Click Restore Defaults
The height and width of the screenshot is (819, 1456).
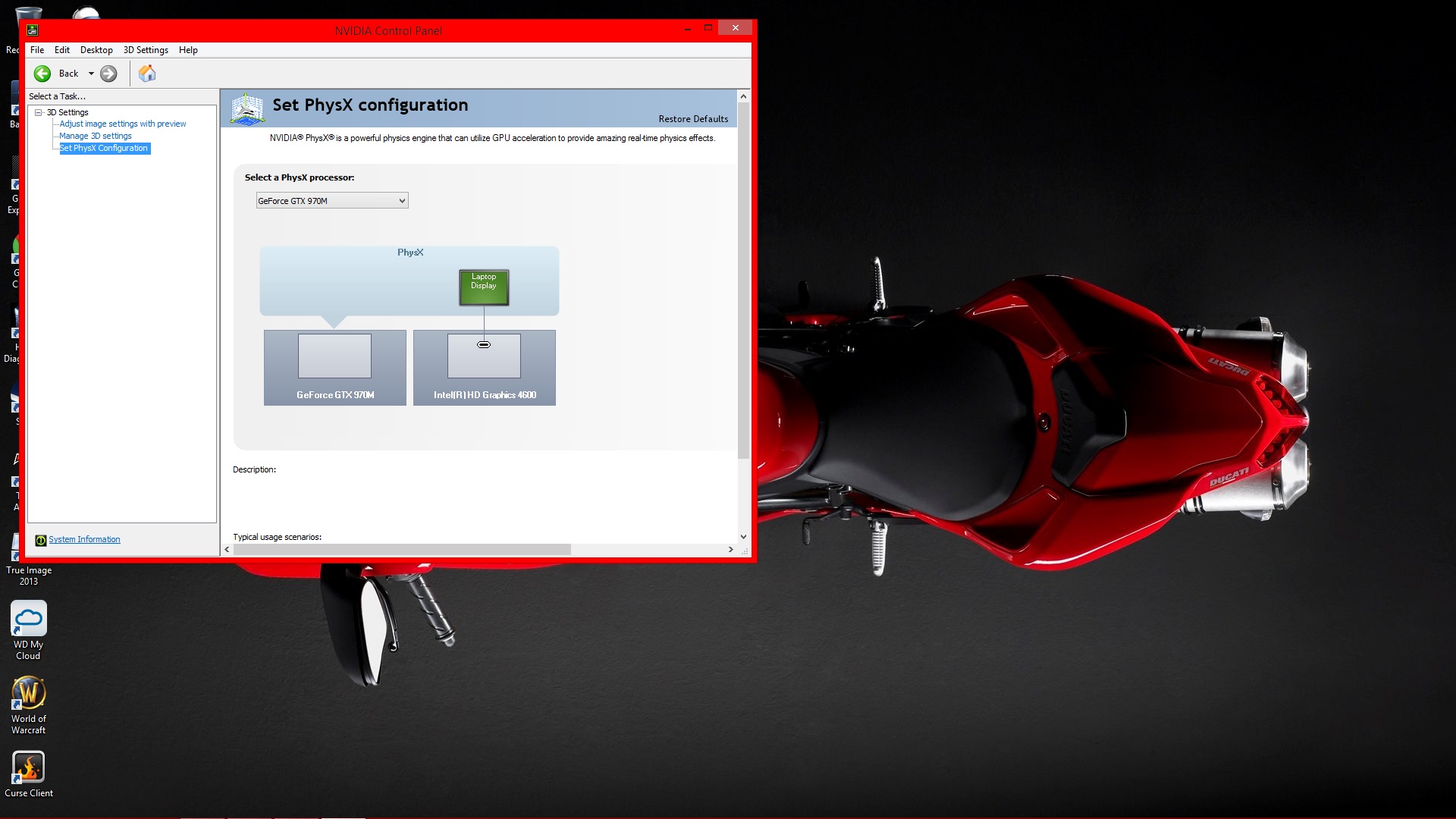tap(693, 119)
